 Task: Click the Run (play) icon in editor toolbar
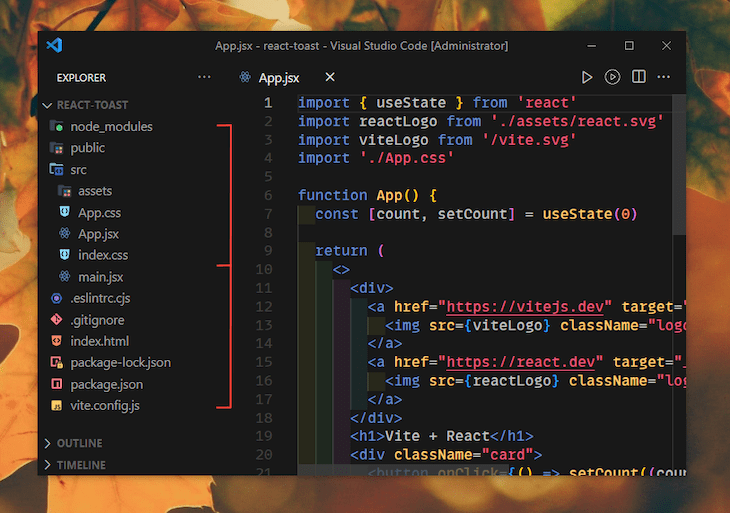587,77
